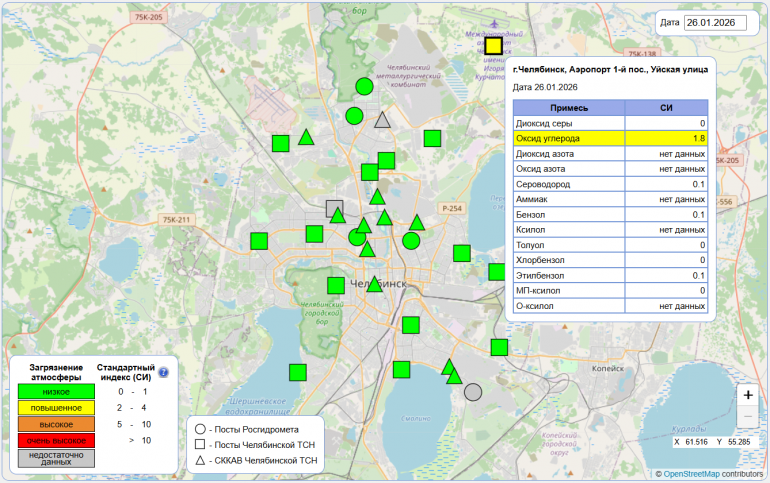
Task: Click the northernmost green circle marker
Action: click(365, 87)
